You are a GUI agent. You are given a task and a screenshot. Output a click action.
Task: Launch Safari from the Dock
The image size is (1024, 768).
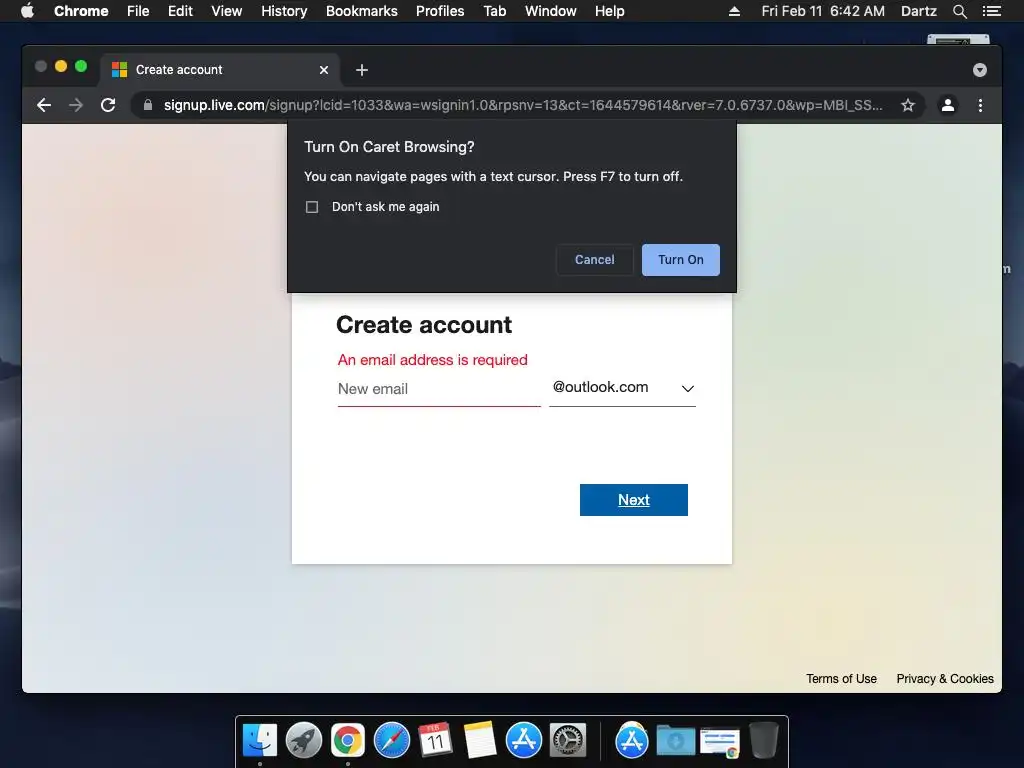(392, 741)
